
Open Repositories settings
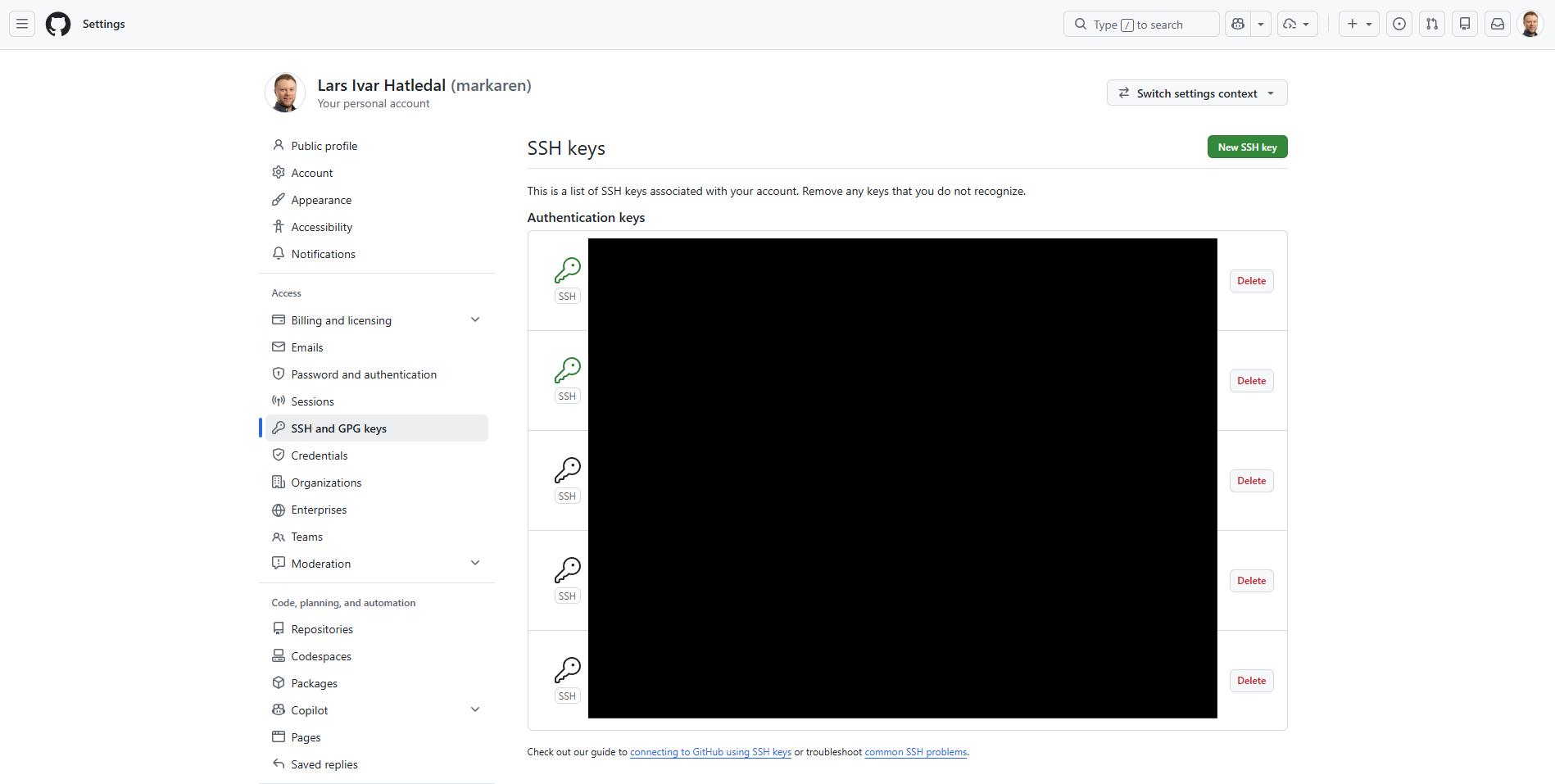coord(377,629)
